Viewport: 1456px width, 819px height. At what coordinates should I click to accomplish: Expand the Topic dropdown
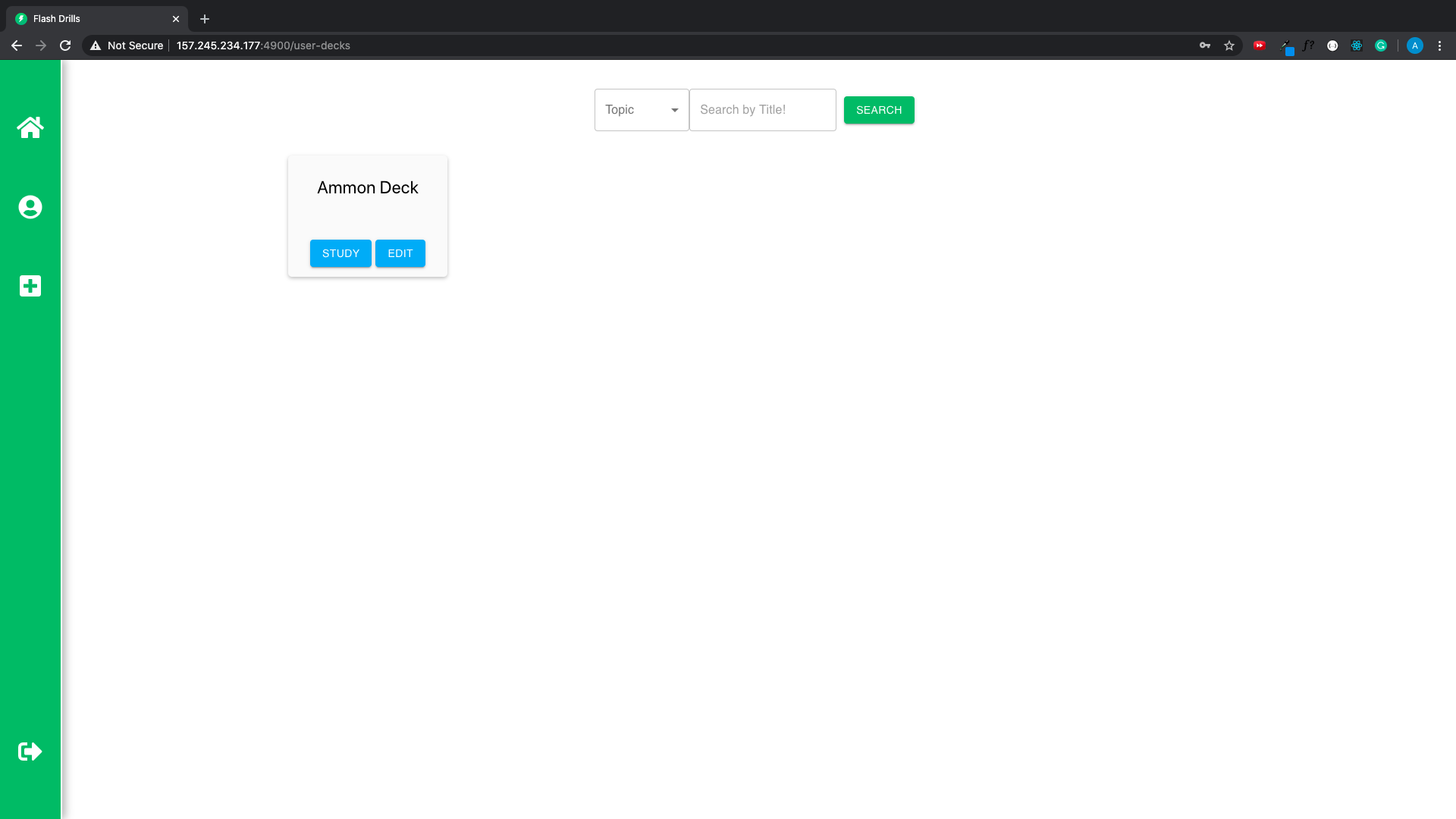click(x=642, y=110)
